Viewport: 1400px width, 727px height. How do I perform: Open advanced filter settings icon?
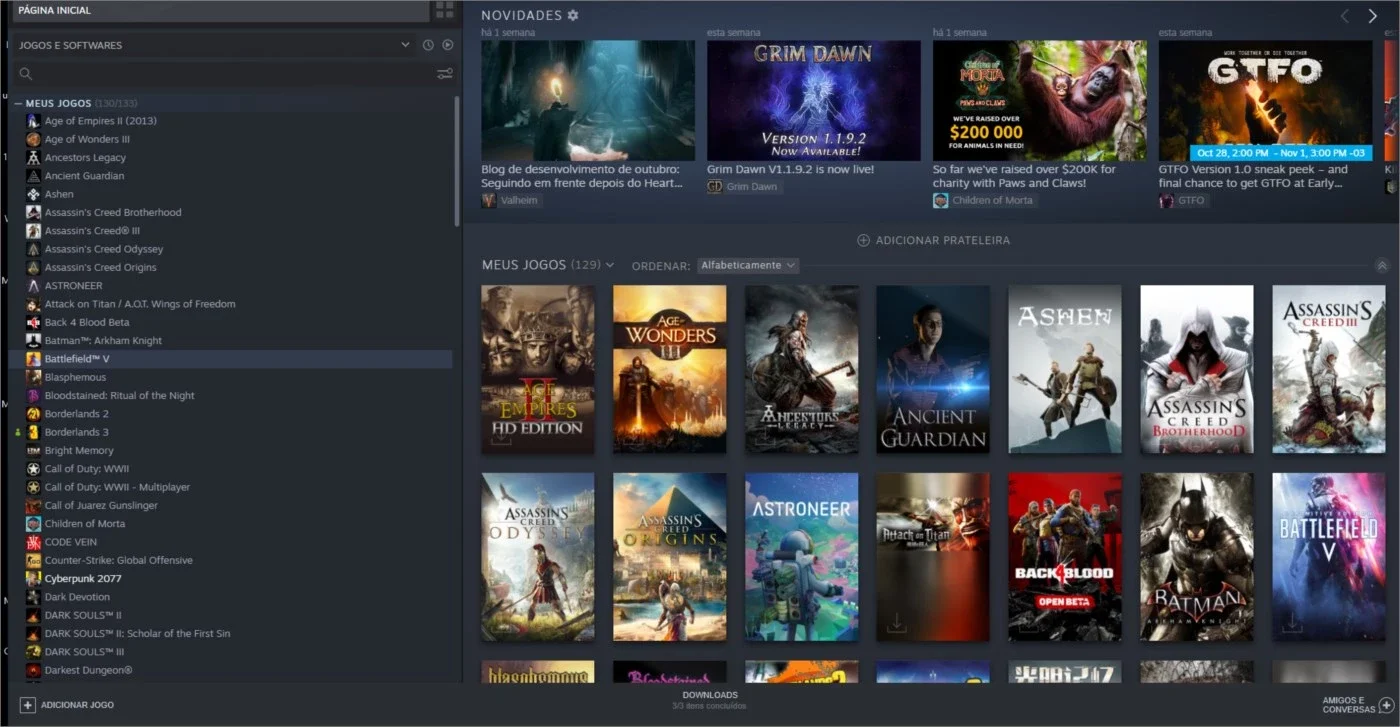[445, 74]
